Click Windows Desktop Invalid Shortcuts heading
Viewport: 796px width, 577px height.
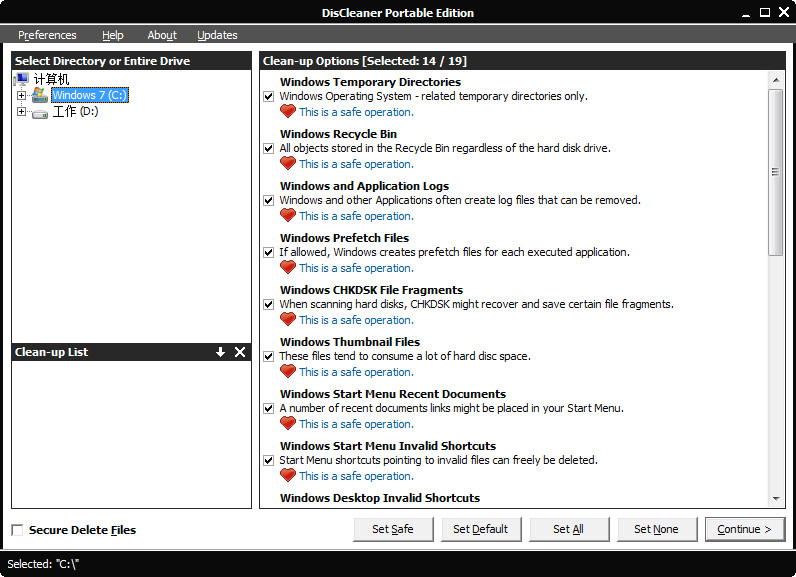click(x=380, y=498)
